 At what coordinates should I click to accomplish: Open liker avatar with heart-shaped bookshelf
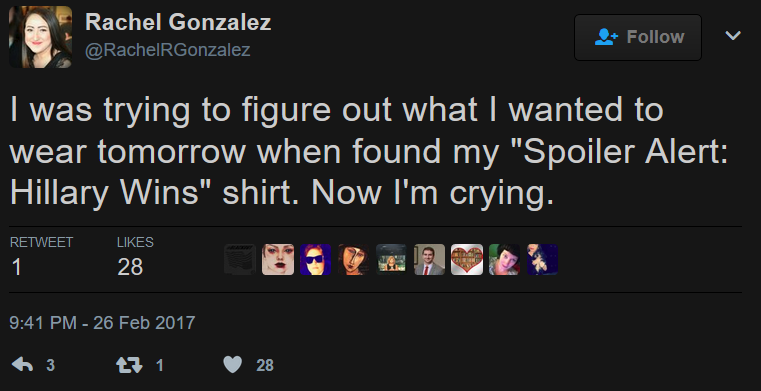click(x=467, y=260)
